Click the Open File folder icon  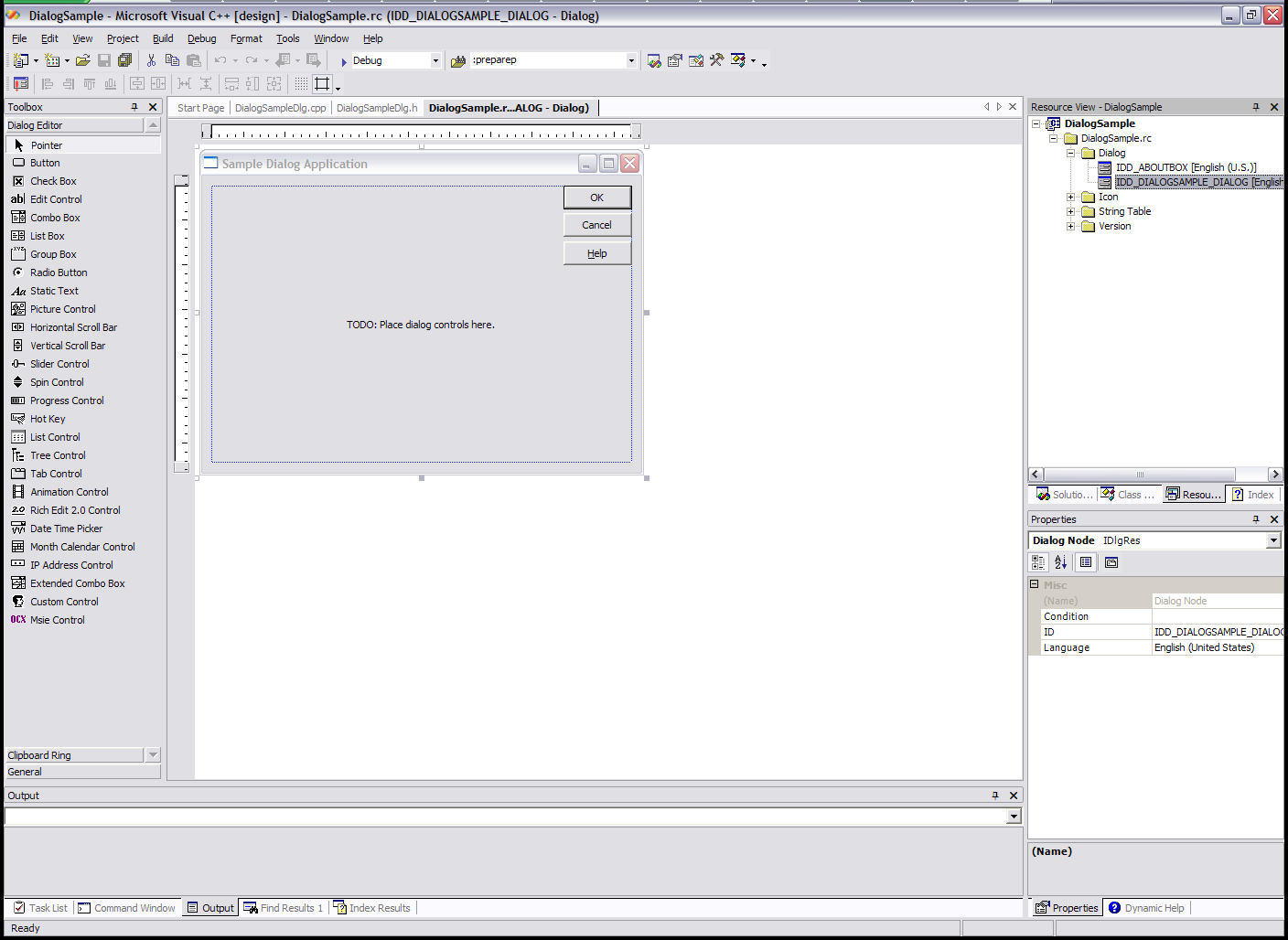click(x=82, y=60)
